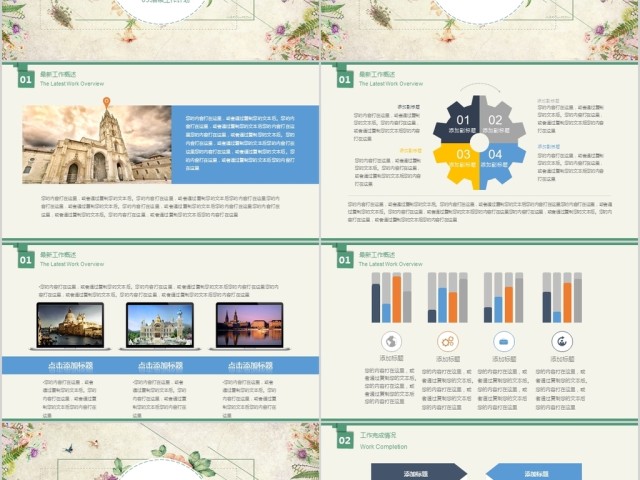Click the 工作完成情况 slide title
The width and height of the screenshot is (640, 480).
click(378, 436)
